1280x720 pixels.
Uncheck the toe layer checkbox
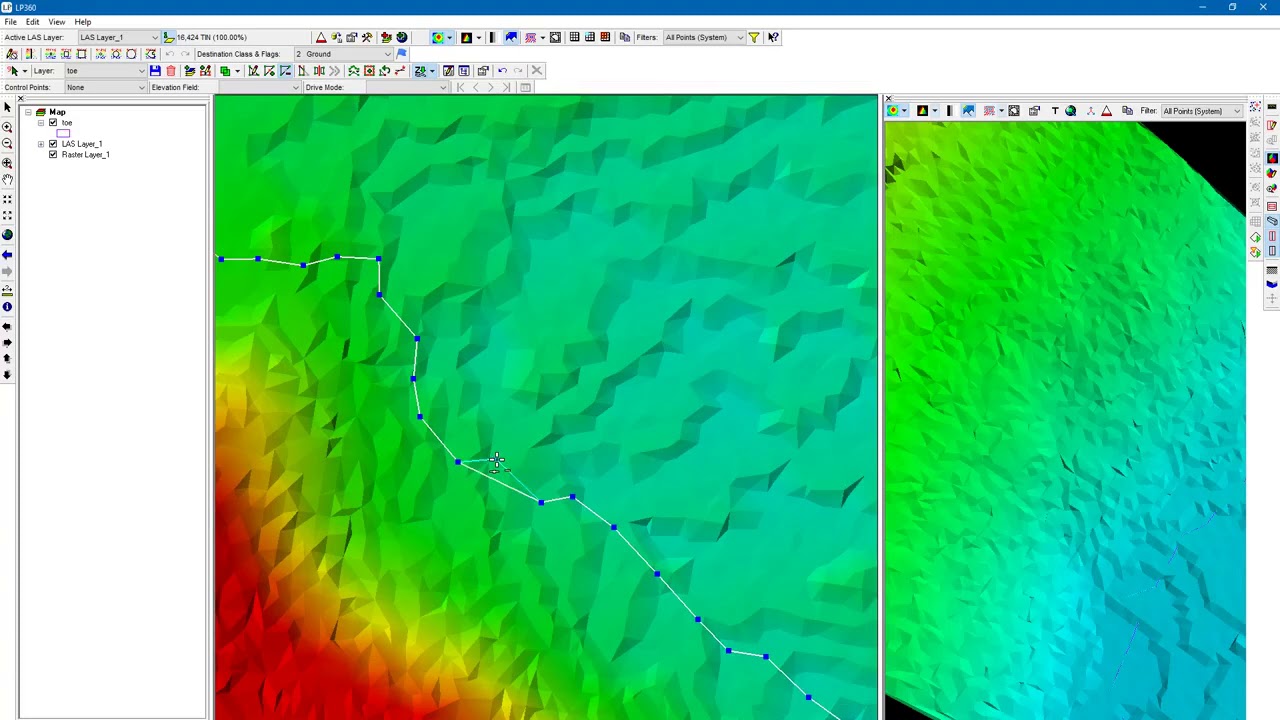[53, 123]
